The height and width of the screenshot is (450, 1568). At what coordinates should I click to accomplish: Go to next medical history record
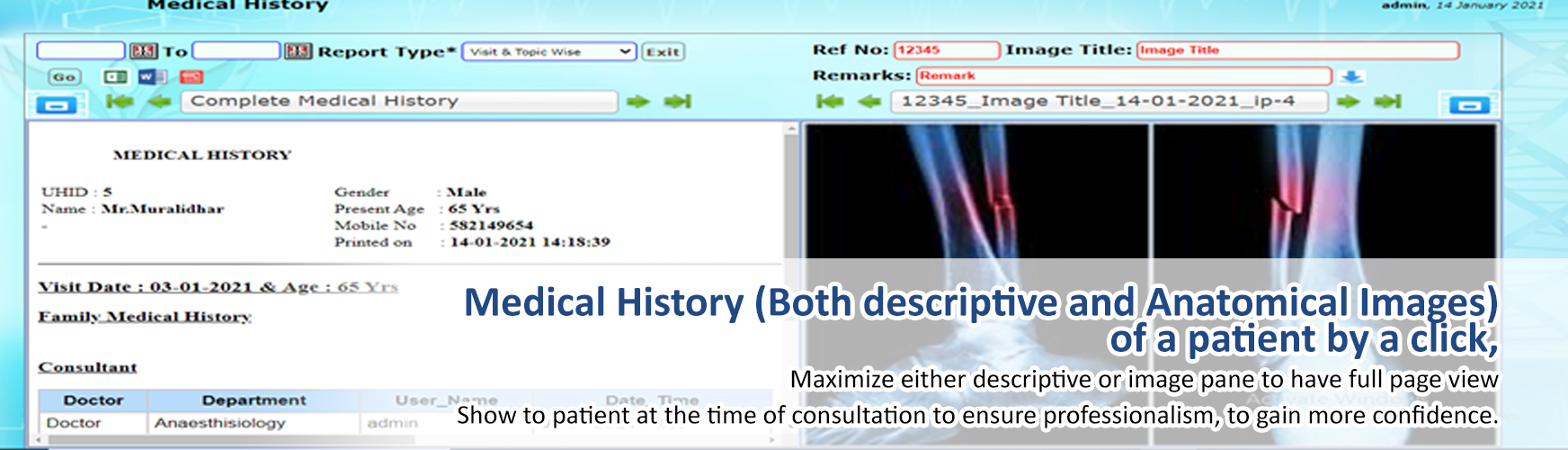pyautogui.click(x=637, y=102)
